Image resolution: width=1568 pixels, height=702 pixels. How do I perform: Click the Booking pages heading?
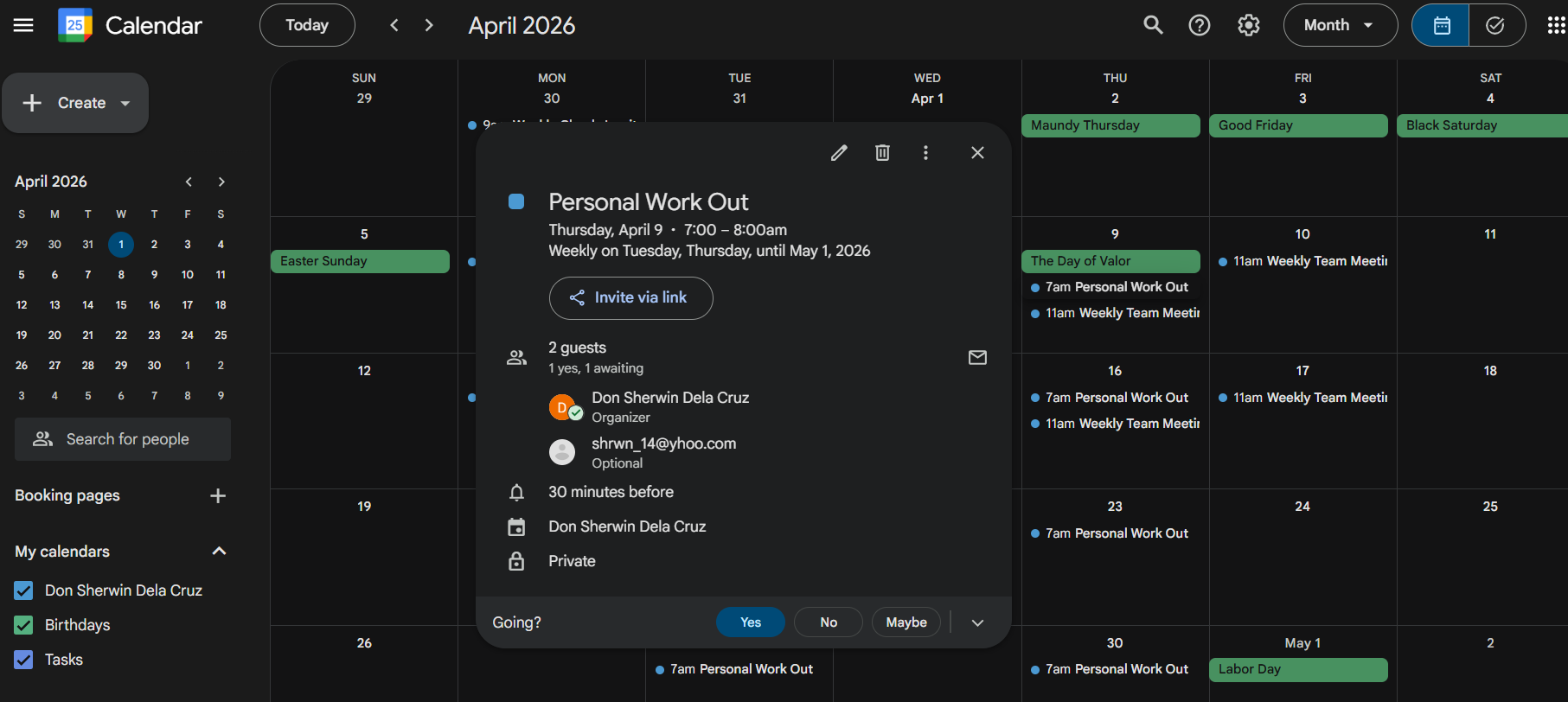(x=67, y=495)
